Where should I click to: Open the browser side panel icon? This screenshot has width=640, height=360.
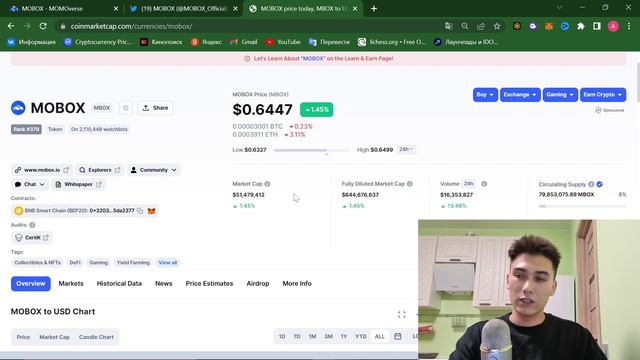point(597,26)
